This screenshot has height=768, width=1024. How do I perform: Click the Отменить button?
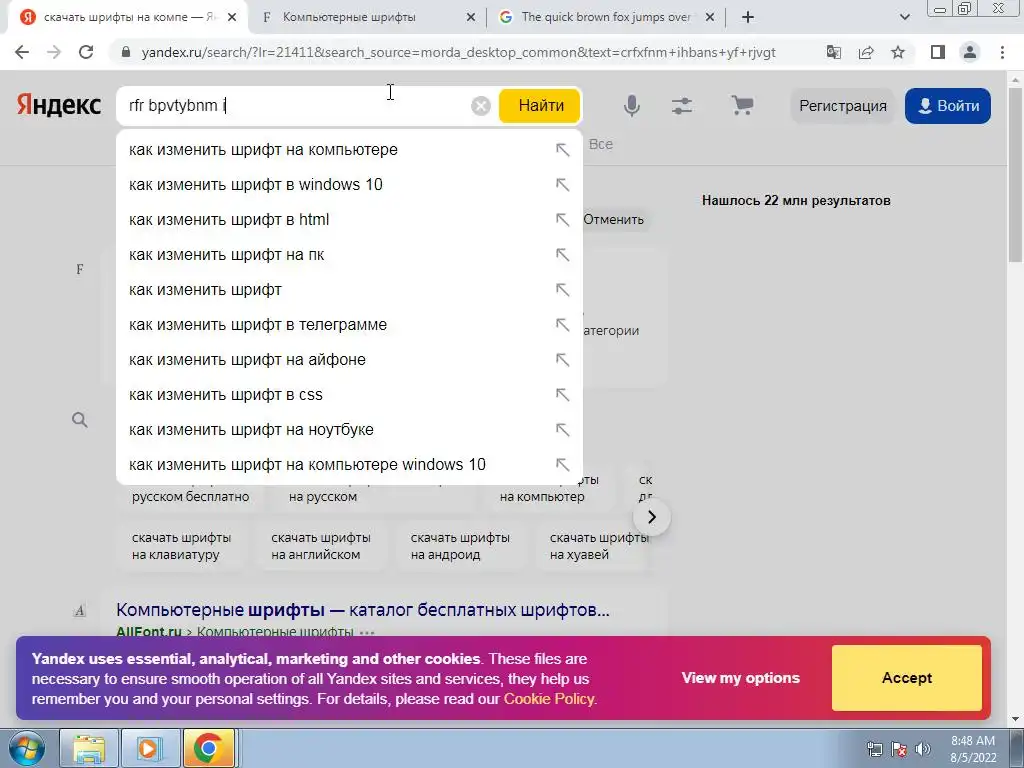pos(613,219)
